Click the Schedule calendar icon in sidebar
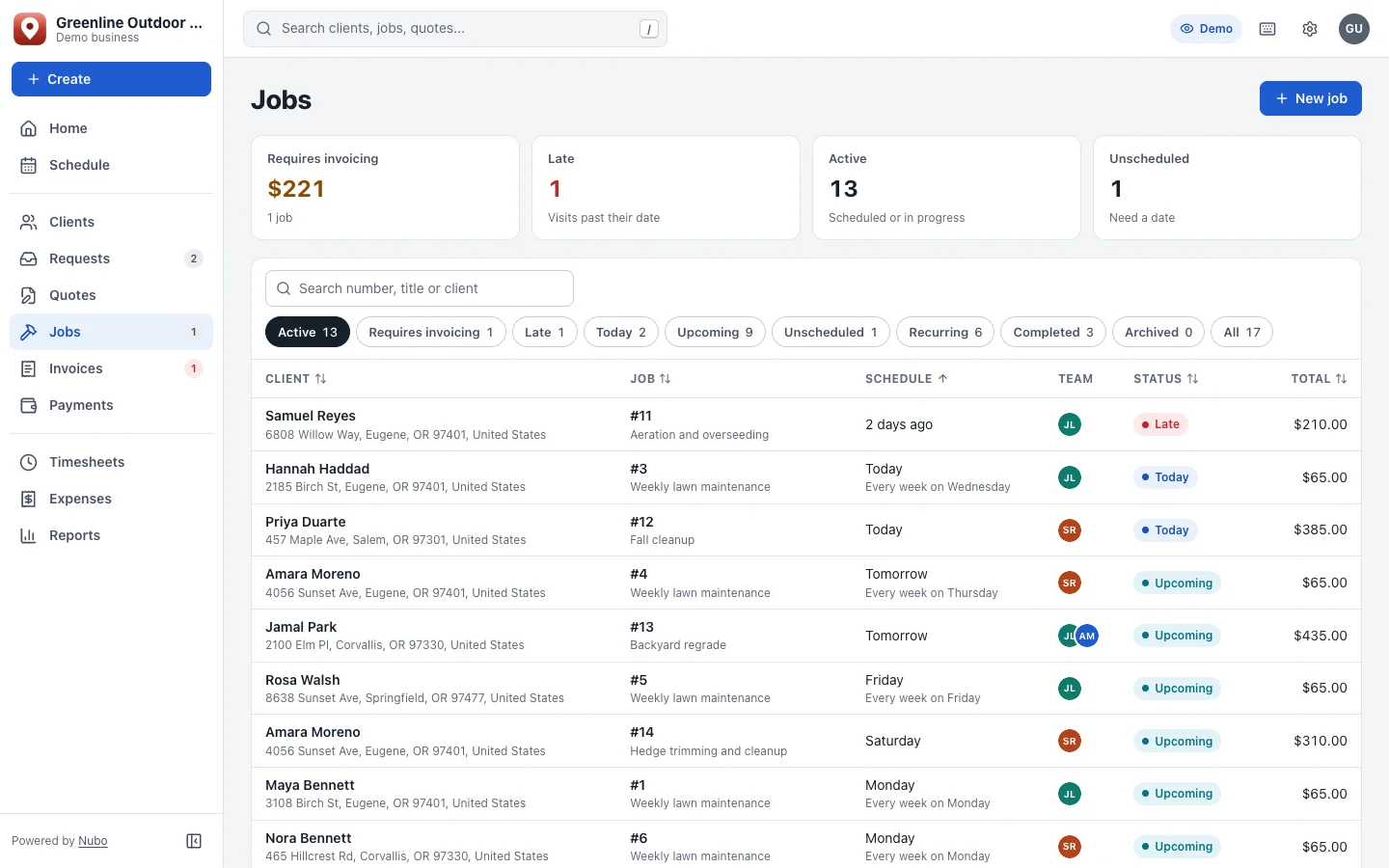 tap(29, 165)
